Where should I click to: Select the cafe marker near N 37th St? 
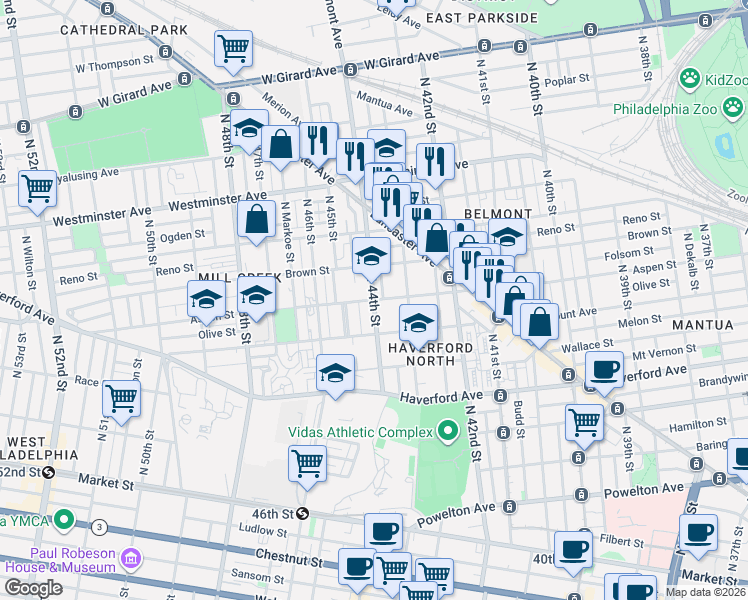(698, 537)
